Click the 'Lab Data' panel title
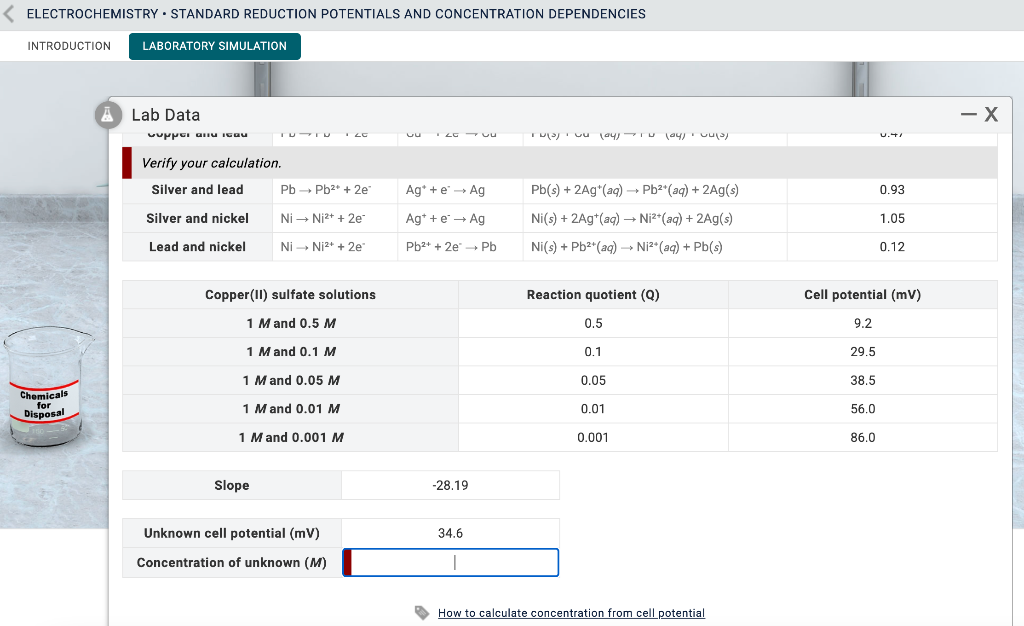Viewport: 1024px width, 626px height. click(x=166, y=115)
